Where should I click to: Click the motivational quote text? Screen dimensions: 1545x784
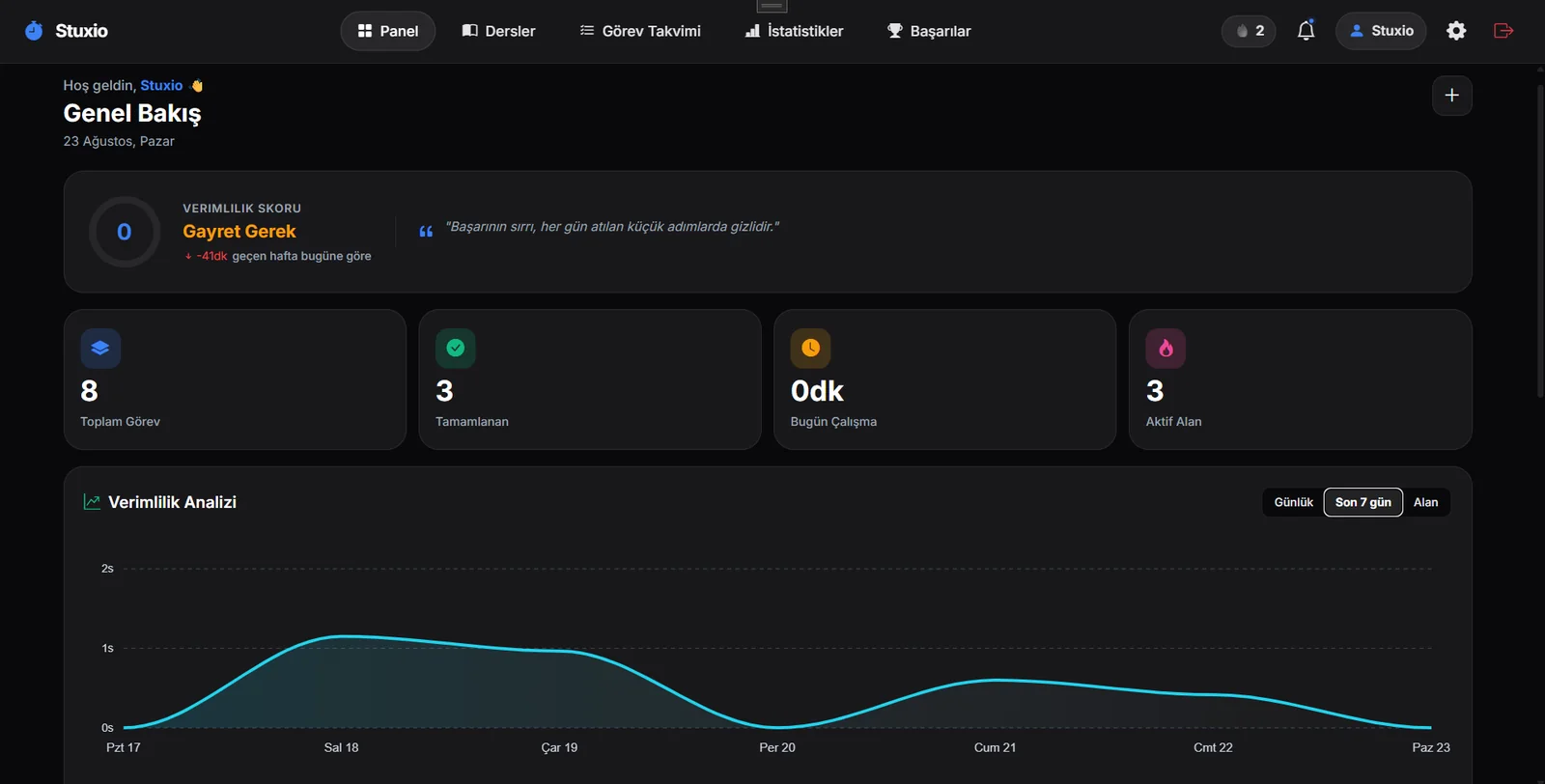pyautogui.click(x=612, y=227)
